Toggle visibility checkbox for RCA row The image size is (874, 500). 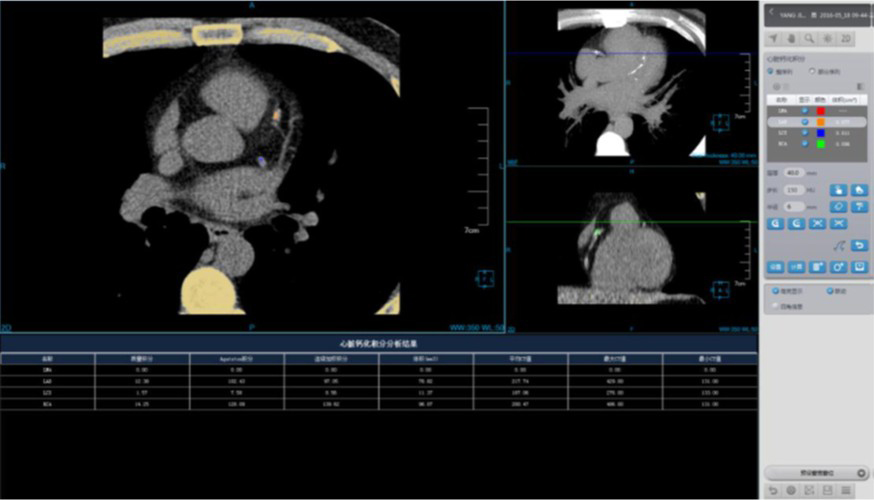805,144
